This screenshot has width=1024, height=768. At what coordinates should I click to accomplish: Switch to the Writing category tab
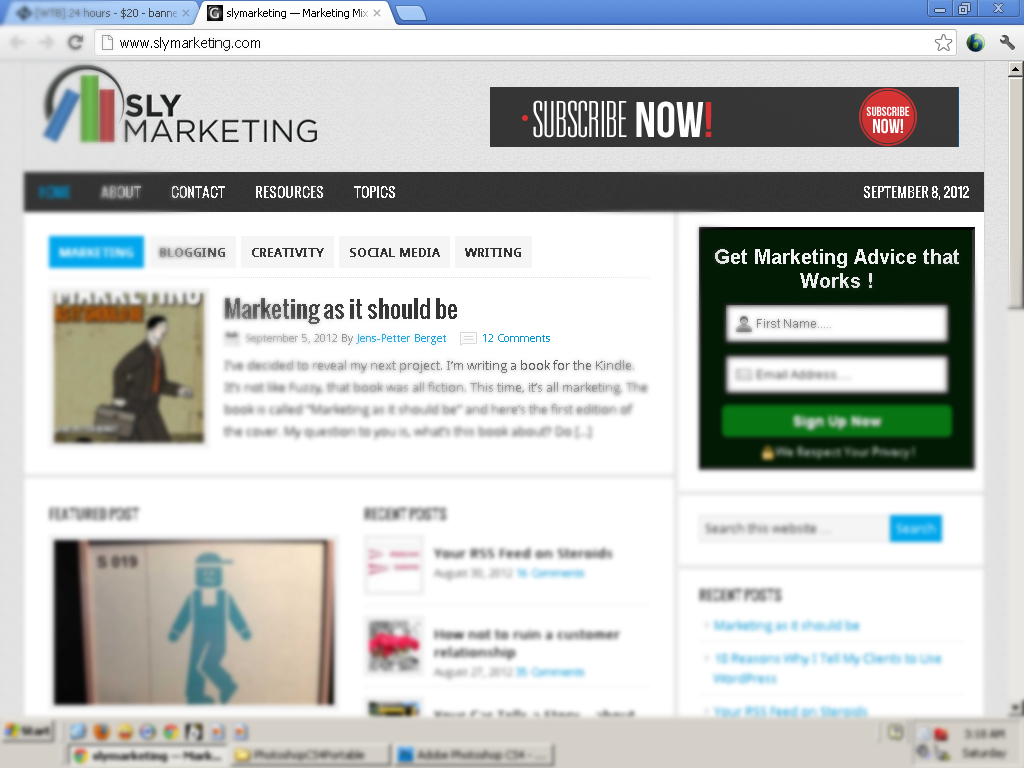[493, 252]
